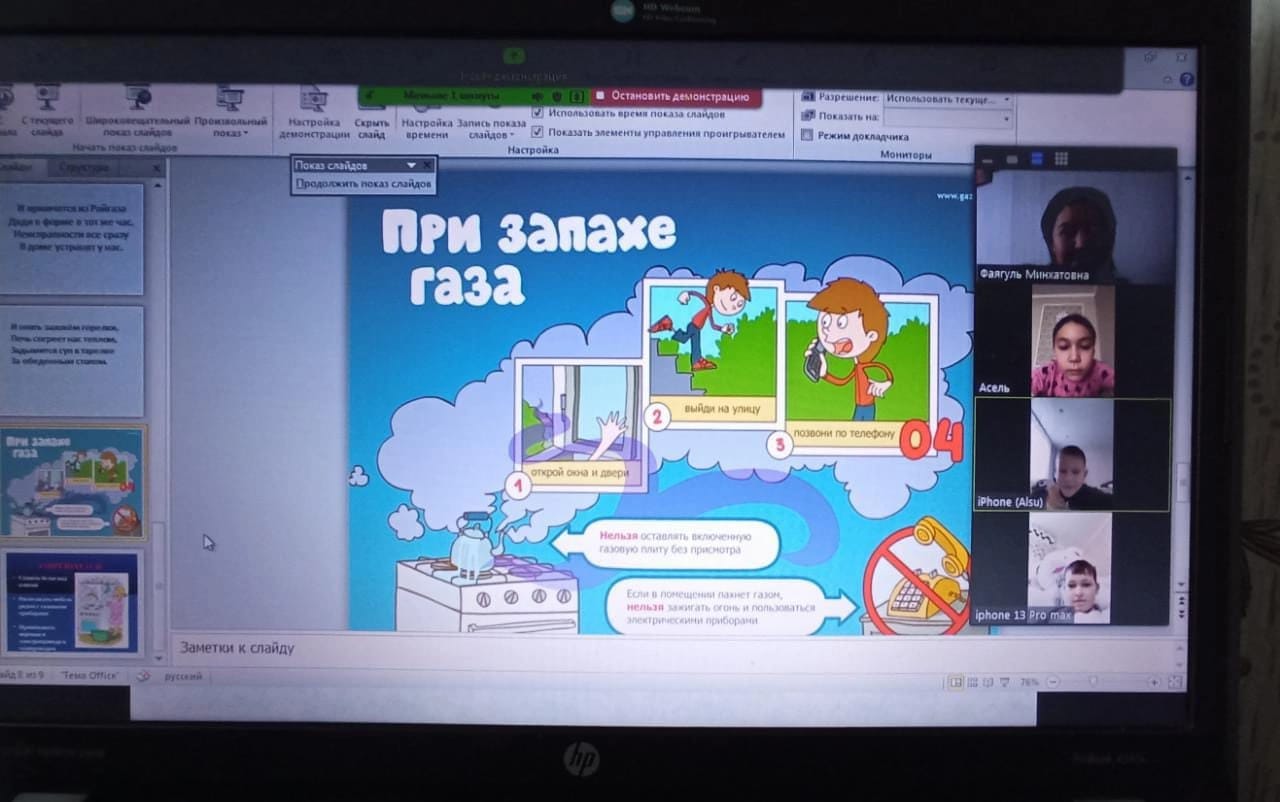Viewport: 1280px width, 802px height.
Task: Click the PowerPoint help question mark icon
Action: pos(1185,79)
